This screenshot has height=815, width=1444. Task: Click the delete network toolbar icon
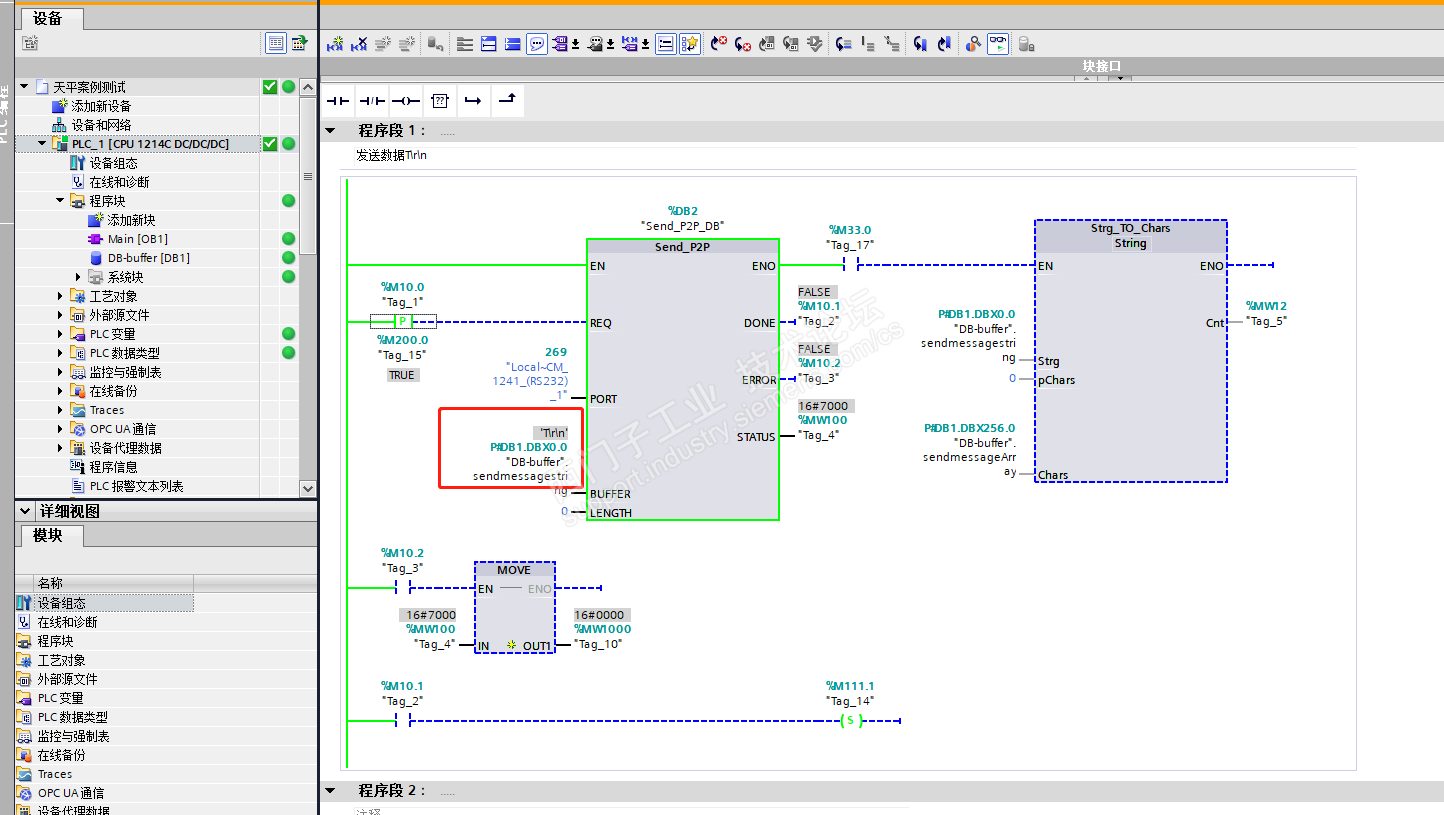pyautogui.click(x=359, y=44)
